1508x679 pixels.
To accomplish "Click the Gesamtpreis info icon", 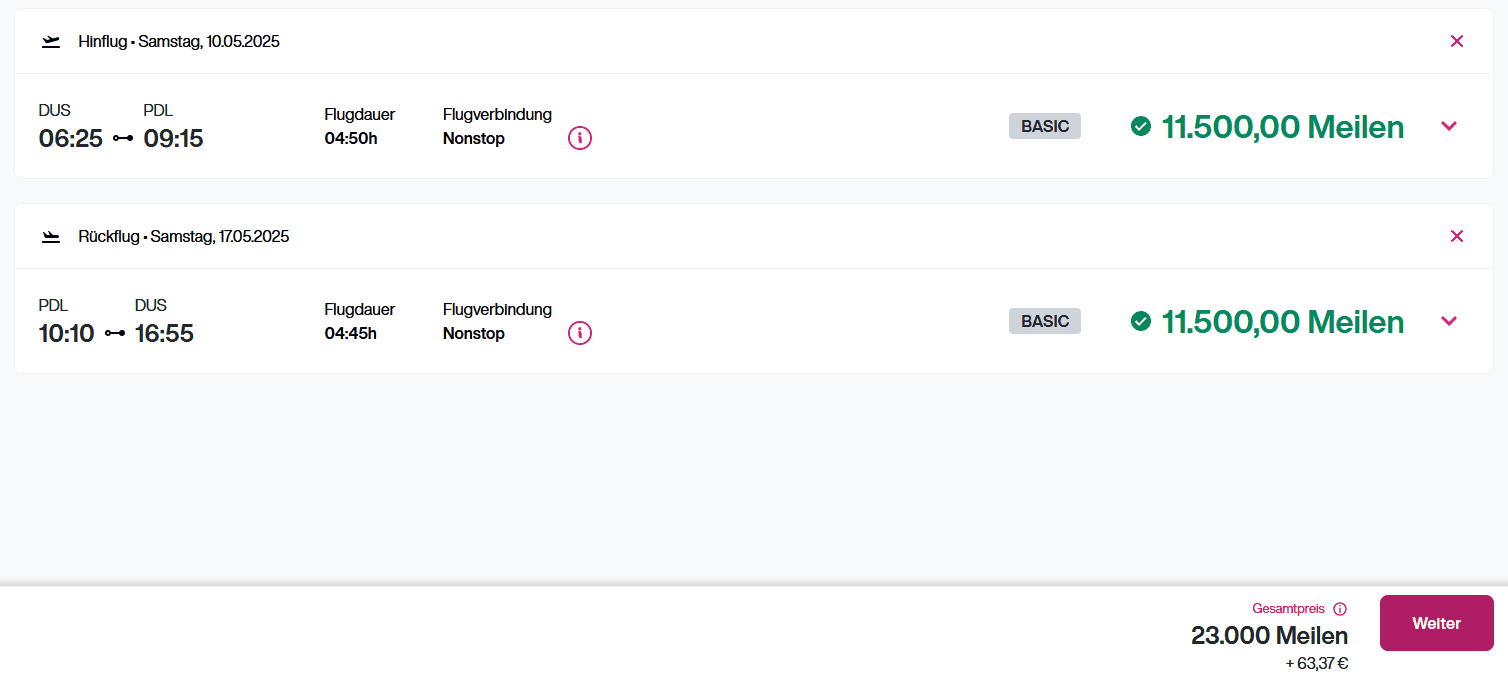I will (1340, 609).
